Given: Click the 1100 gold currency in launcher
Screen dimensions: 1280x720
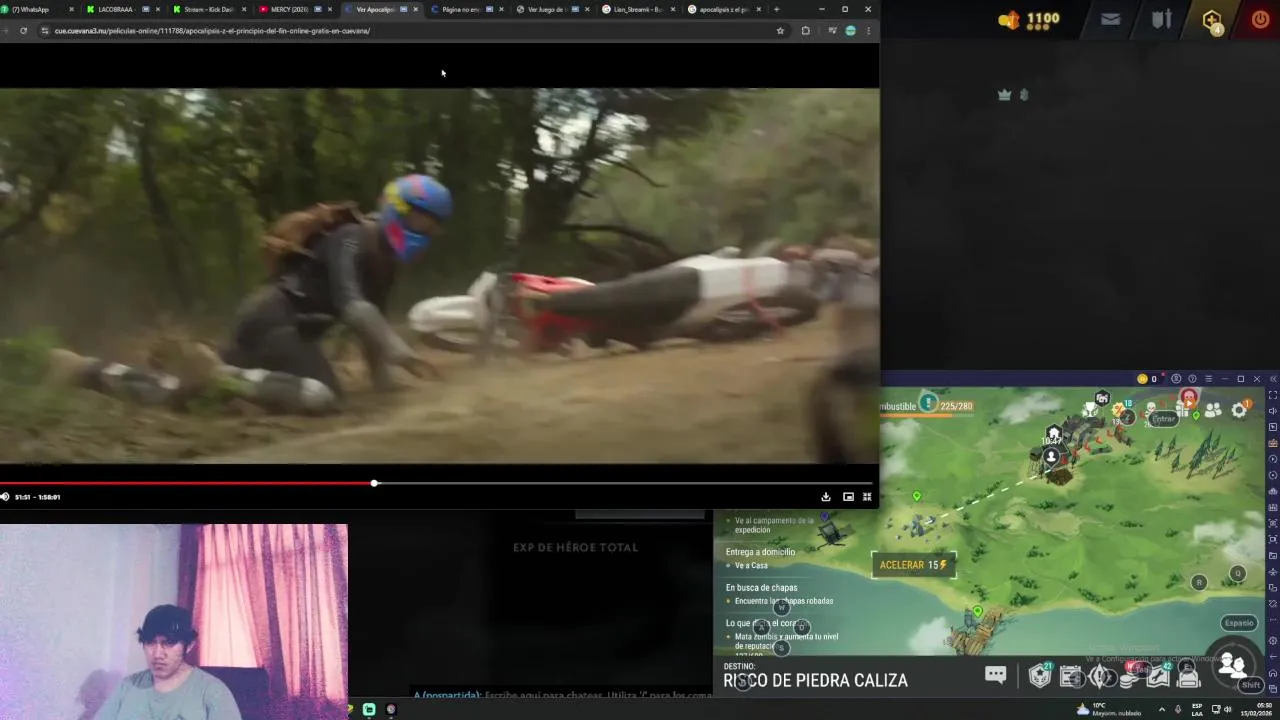Looking at the screenshot, I should [1029, 19].
